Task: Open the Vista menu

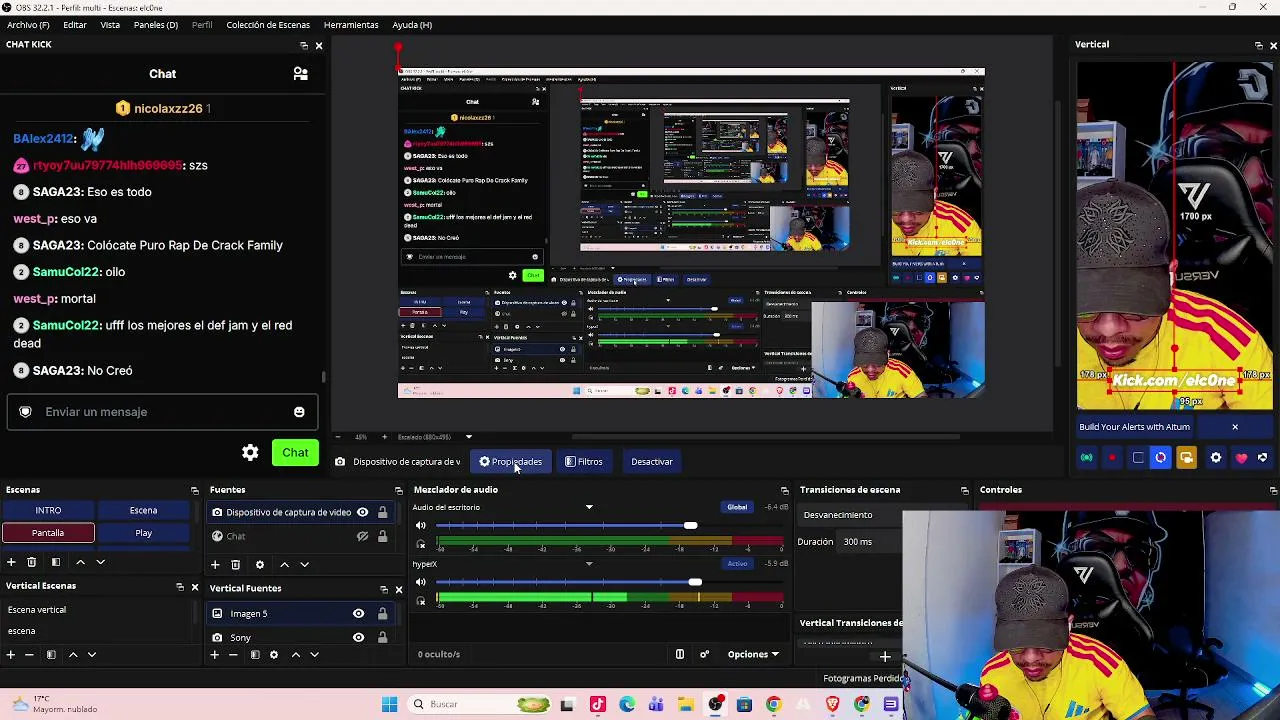Action: coord(110,25)
